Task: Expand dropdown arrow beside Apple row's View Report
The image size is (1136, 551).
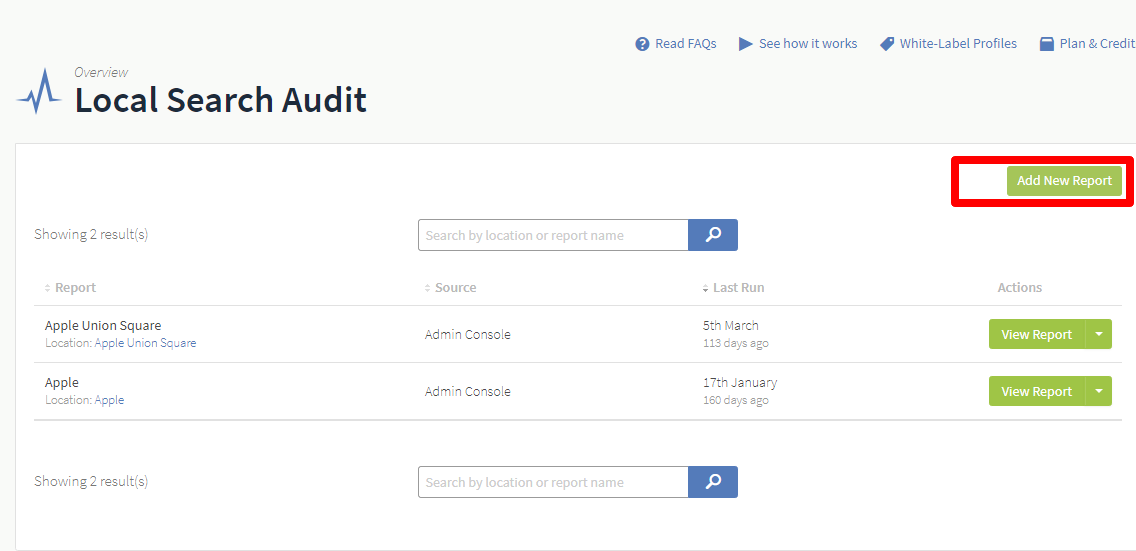Action: pyautogui.click(x=1098, y=391)
